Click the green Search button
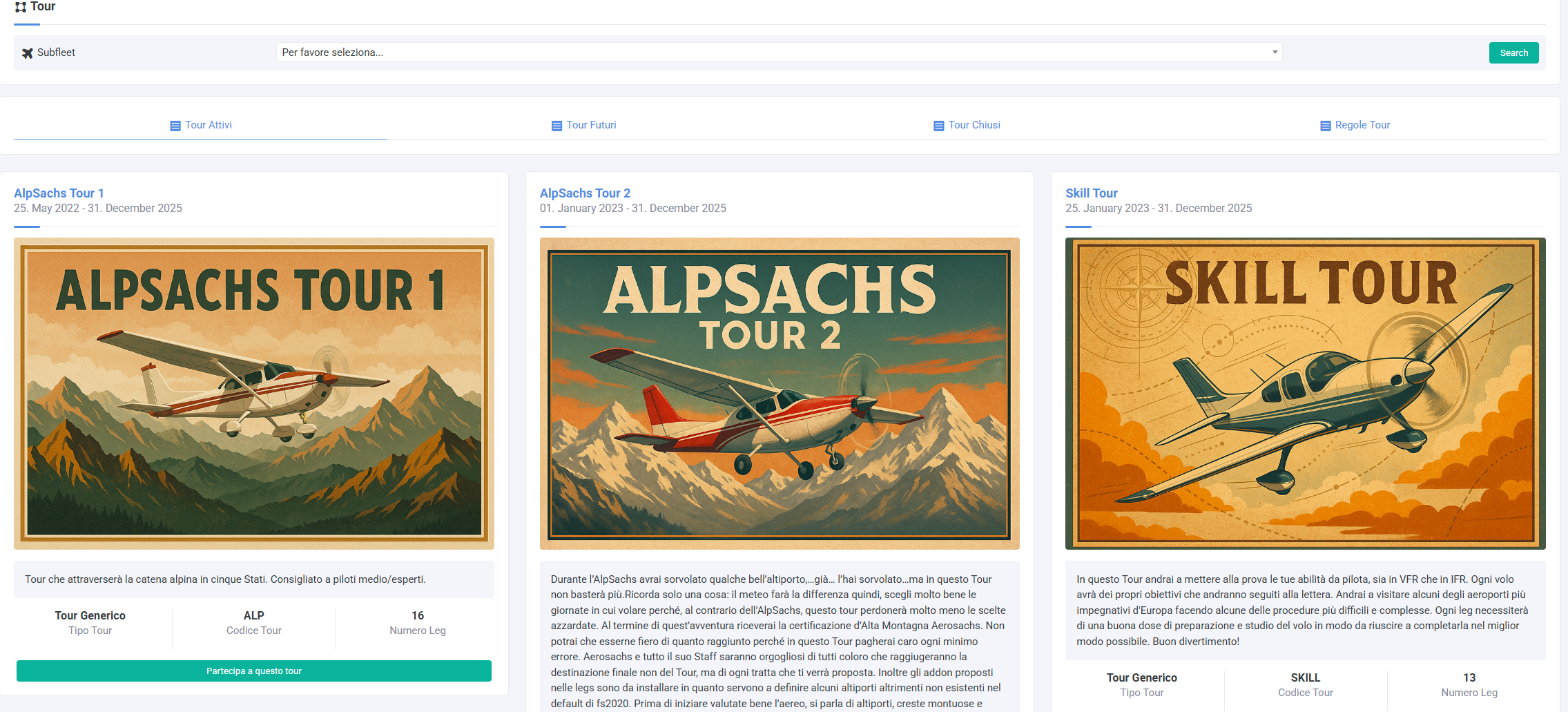 pos(1513,53)
